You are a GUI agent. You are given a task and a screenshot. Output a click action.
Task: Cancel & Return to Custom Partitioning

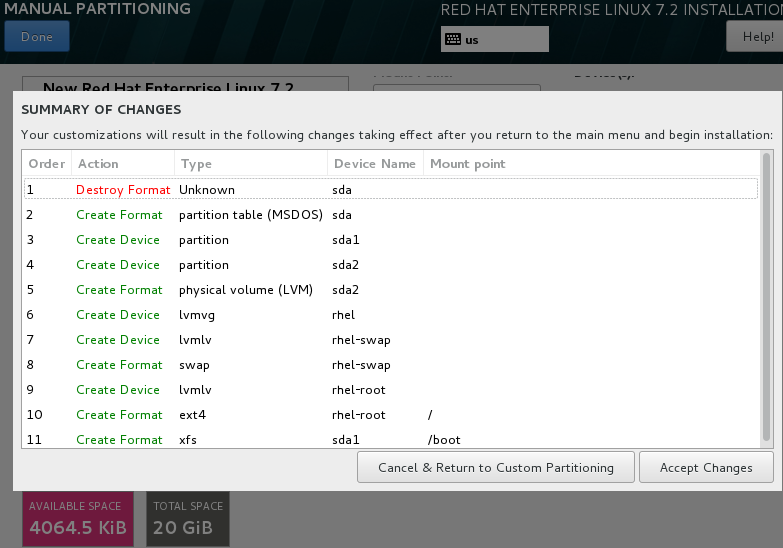(496, 468)
